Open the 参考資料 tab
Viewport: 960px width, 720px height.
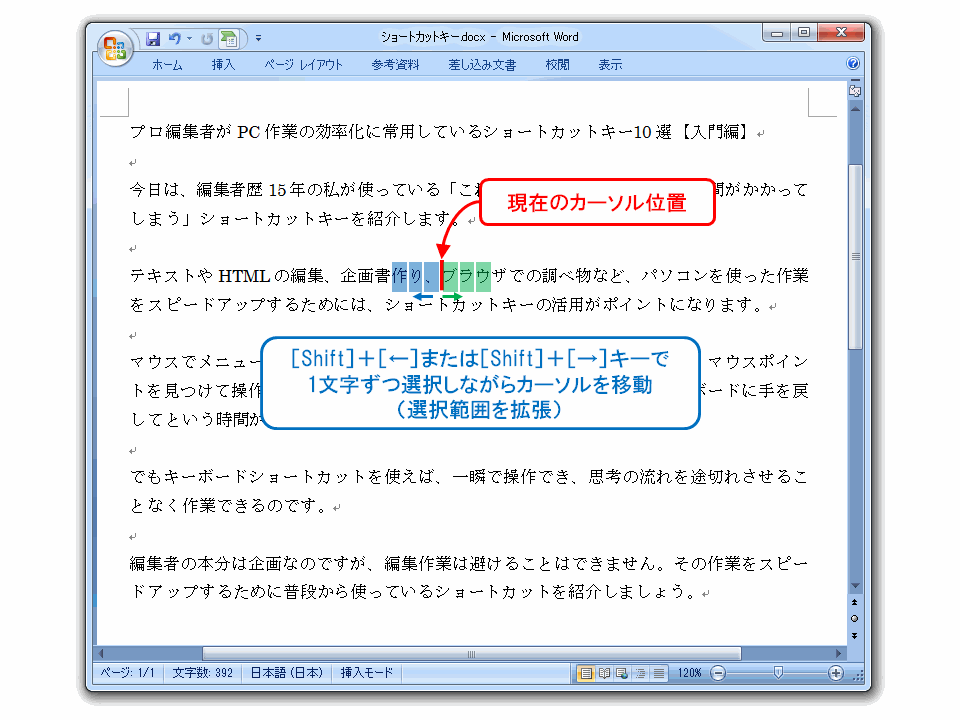click(396, 65)
